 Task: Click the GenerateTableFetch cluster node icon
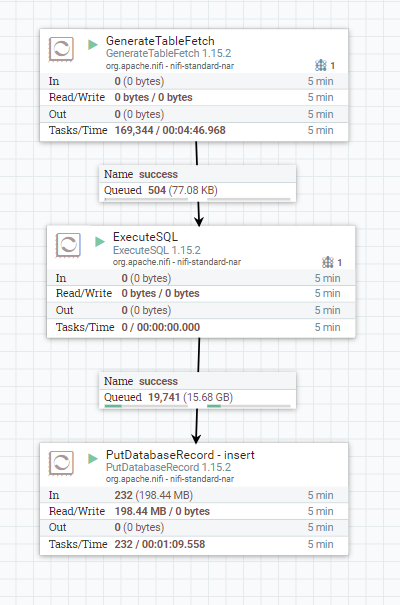click(x=321, y=65)
